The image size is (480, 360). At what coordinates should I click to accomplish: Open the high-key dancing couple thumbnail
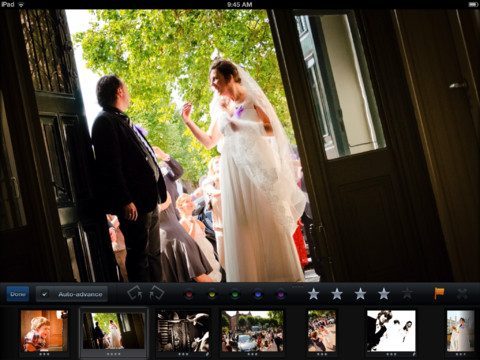(x=391, y=331)
